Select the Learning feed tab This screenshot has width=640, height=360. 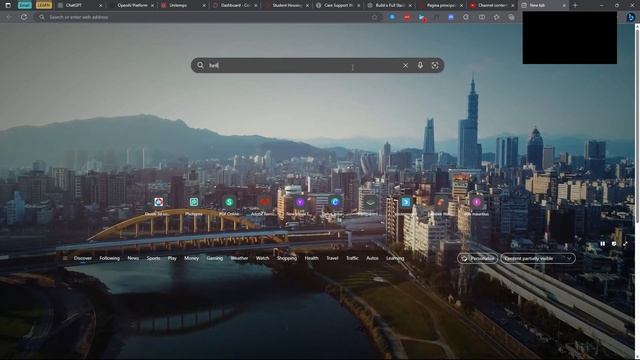[395, 258]
